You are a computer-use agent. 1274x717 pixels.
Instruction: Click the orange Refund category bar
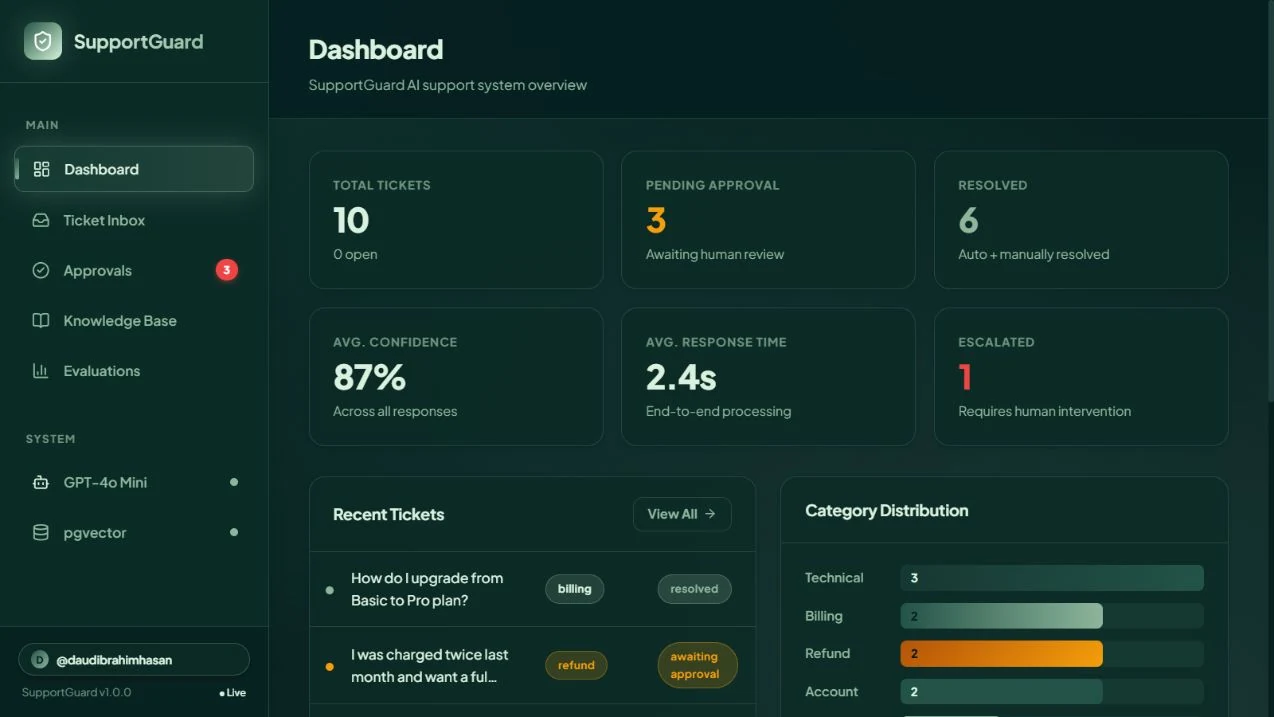pyautogui.click(x=1001, y=654)
